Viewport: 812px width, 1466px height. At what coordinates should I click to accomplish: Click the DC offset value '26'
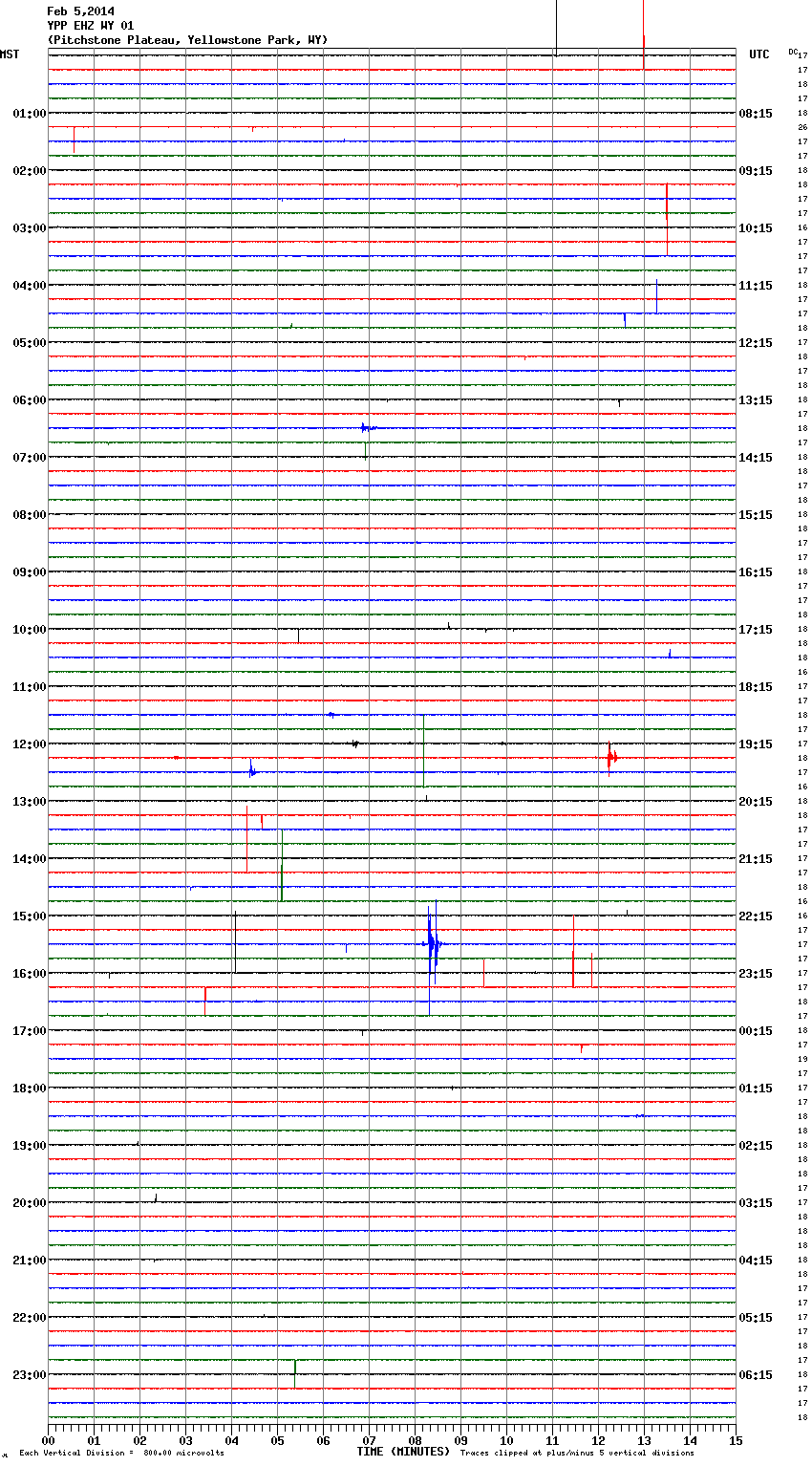click(x=802, y=127)
